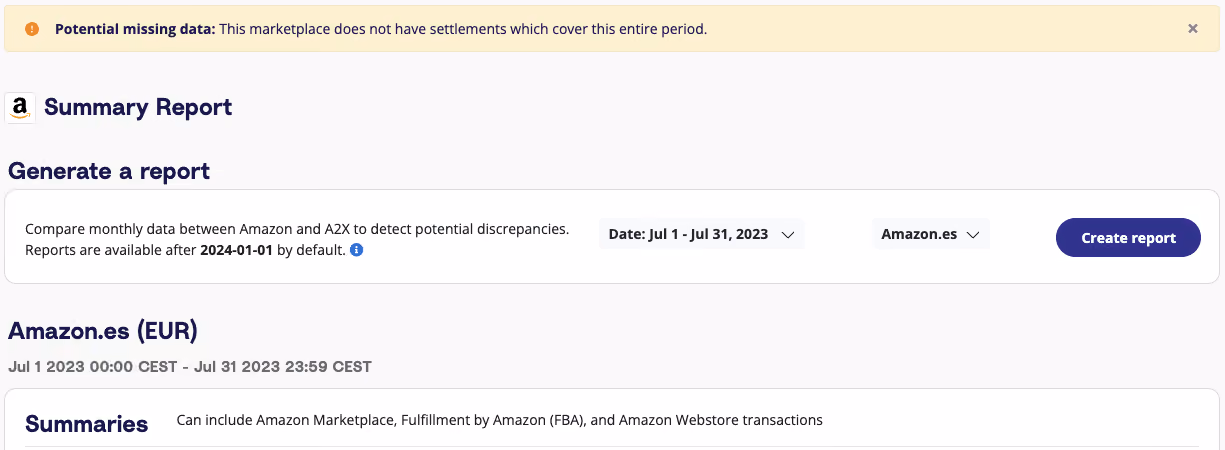
Task: Dismiss the potential missing data banner
Action: 1192,29
